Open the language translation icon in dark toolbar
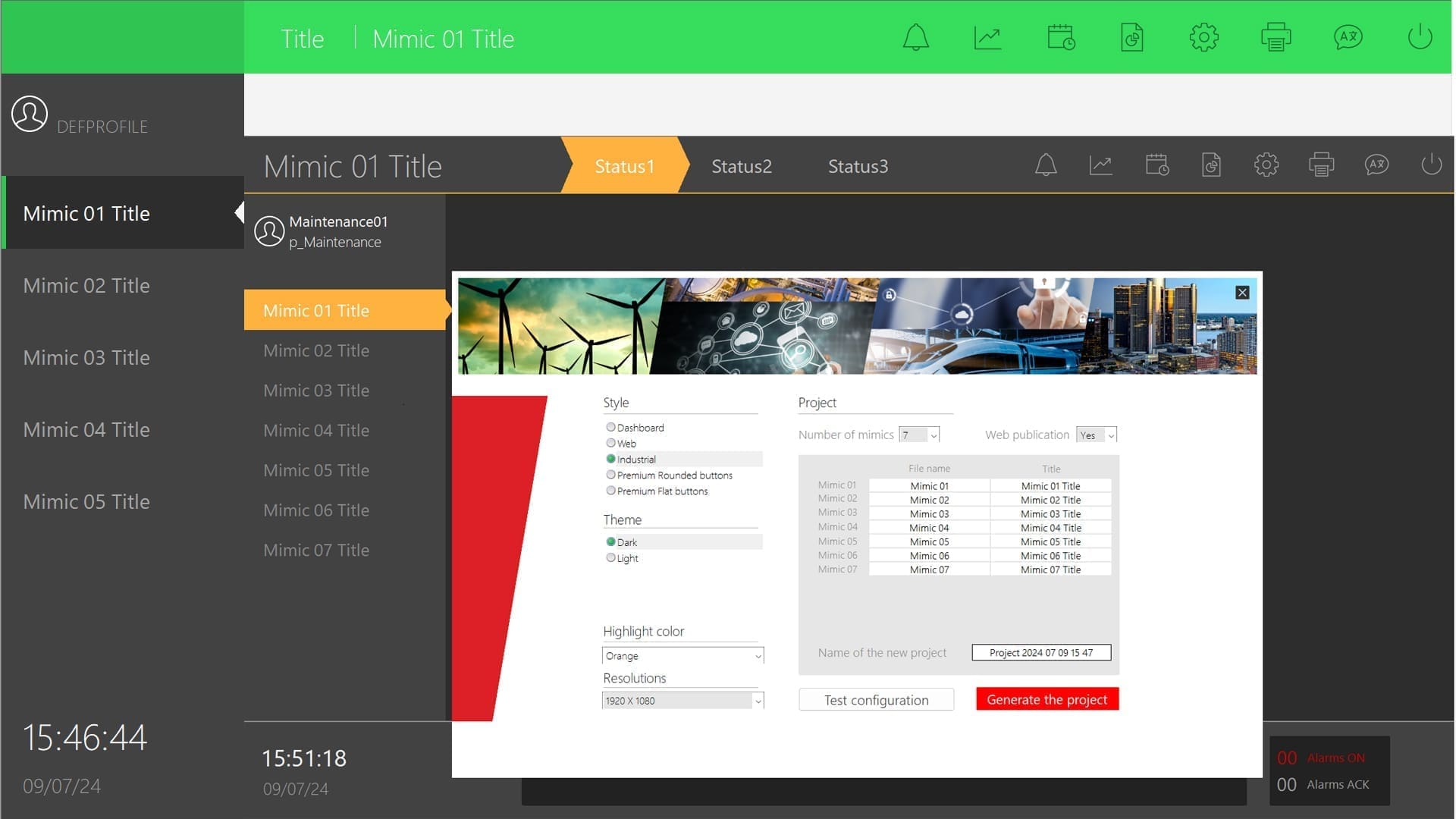1456x819 pixels. click(1376, 165)
